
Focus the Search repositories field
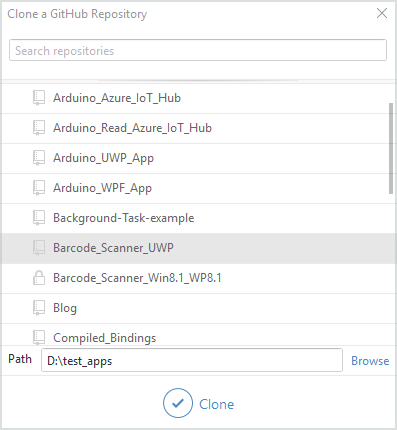(198, 50)
